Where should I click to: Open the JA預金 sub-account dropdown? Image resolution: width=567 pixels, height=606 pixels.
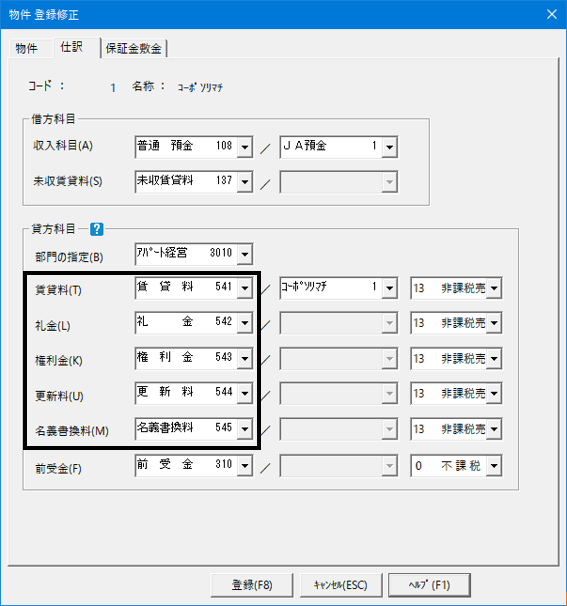pyautogui.click(x=390, y=147)
